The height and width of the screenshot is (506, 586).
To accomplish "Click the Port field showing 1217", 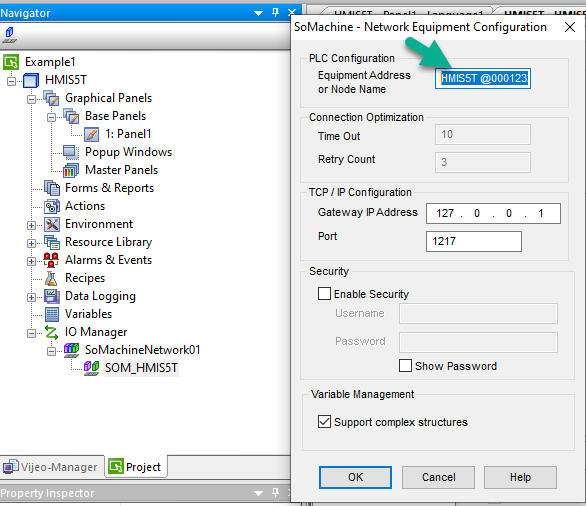I will point(474,241).
